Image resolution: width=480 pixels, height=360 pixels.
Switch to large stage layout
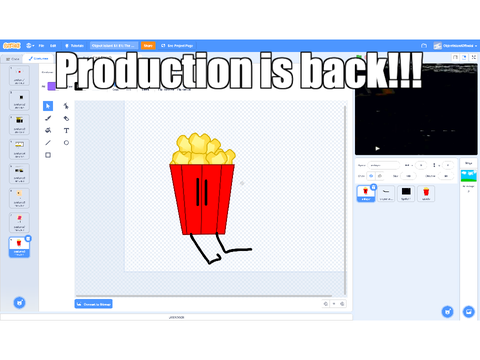(464, 58)
